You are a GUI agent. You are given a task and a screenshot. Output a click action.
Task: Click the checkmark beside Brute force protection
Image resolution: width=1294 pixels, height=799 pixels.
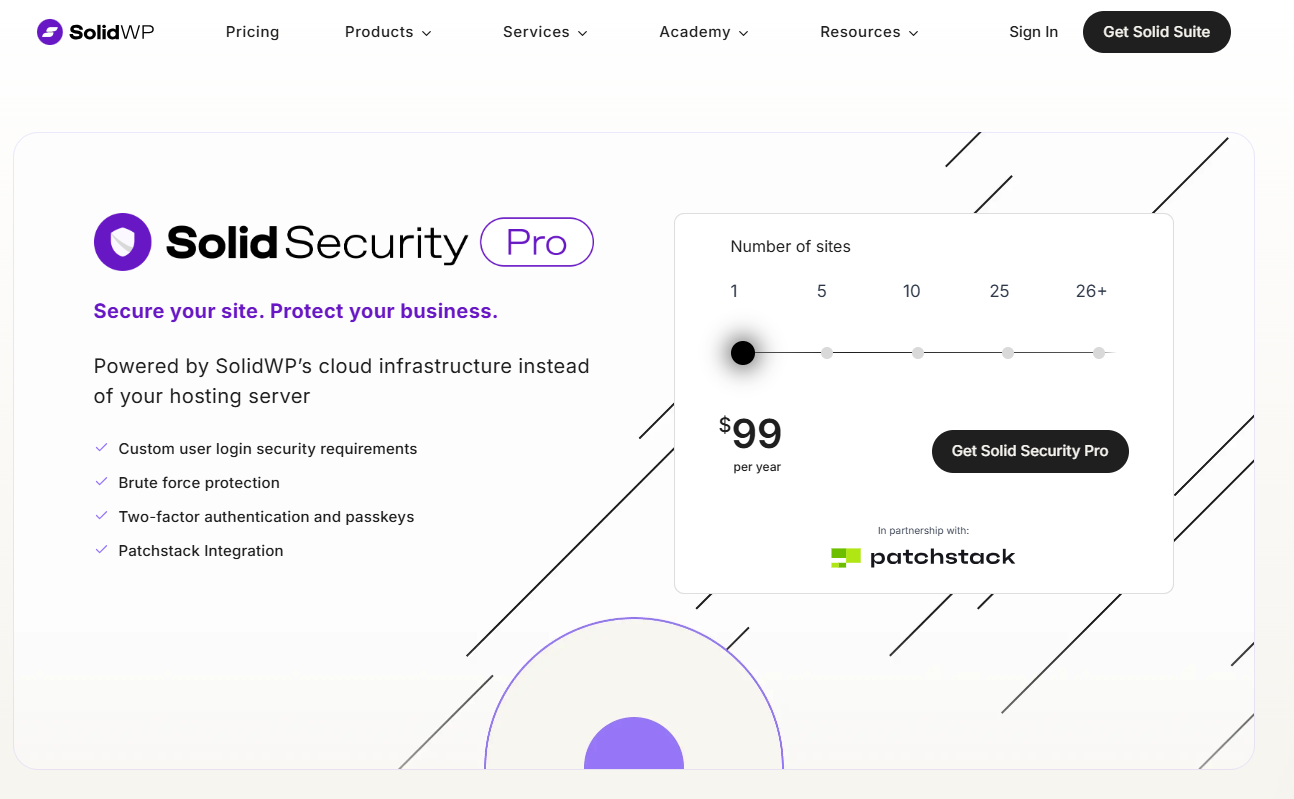pos(101,481)
